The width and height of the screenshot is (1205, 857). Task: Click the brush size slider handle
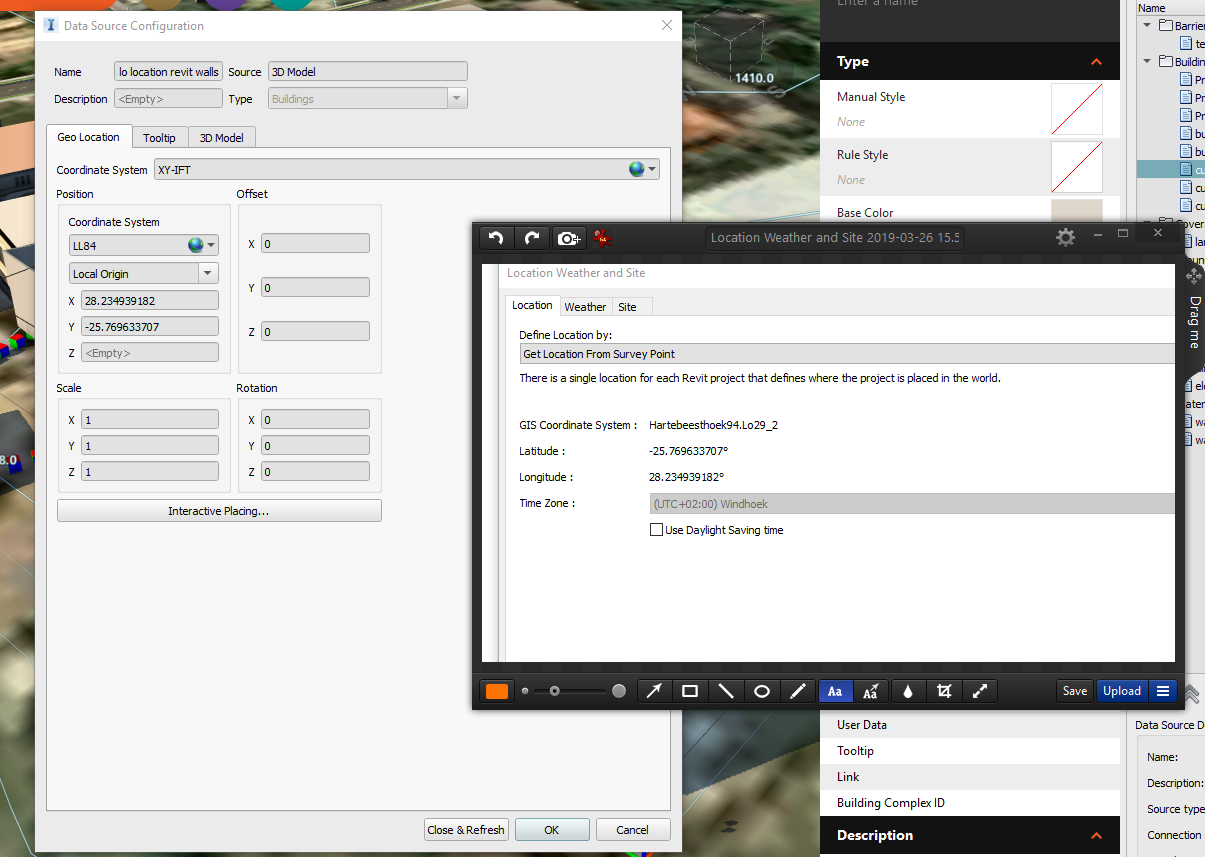[x=554, y=691]
